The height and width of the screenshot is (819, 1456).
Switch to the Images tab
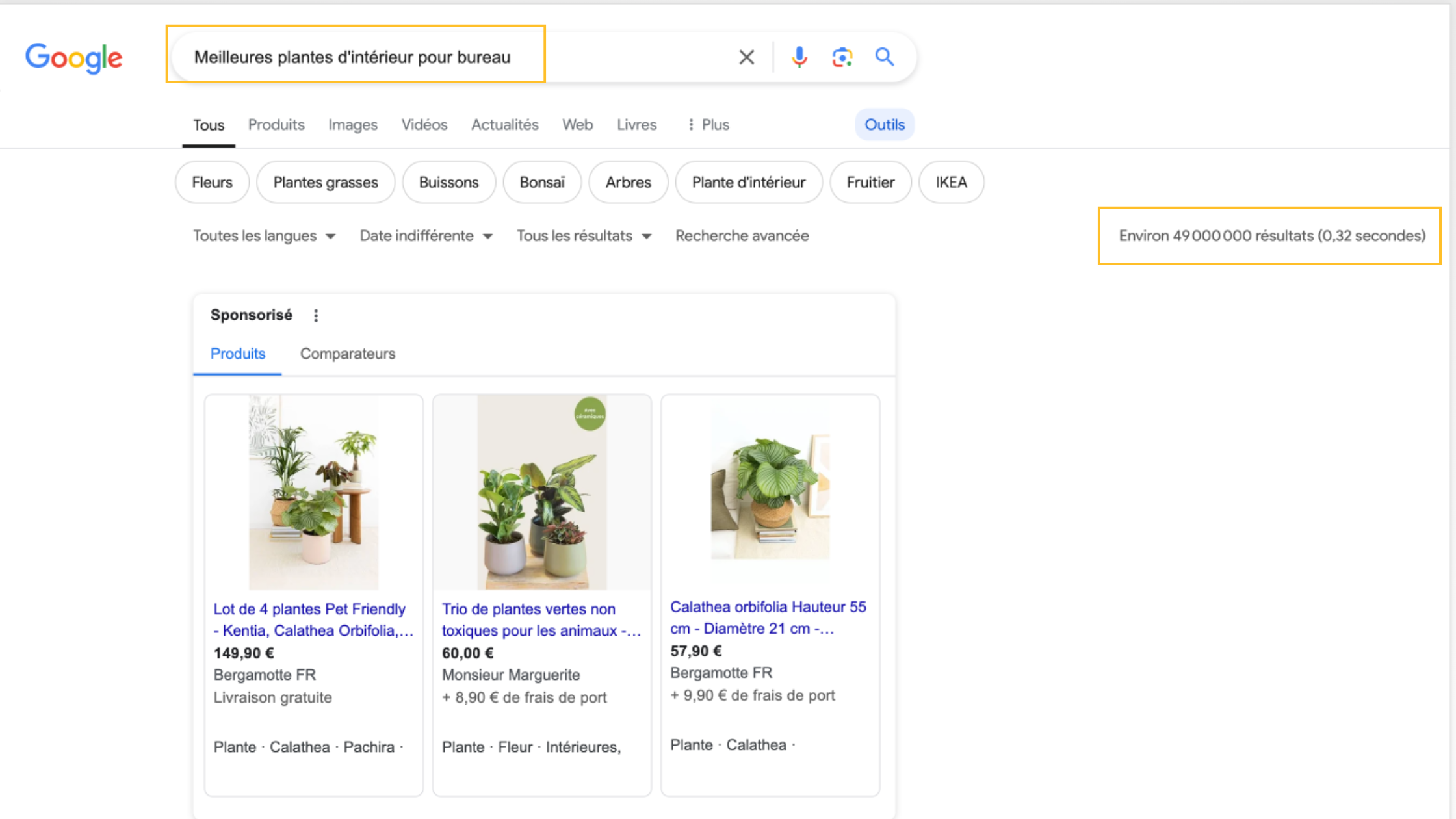tap(352, 125)
